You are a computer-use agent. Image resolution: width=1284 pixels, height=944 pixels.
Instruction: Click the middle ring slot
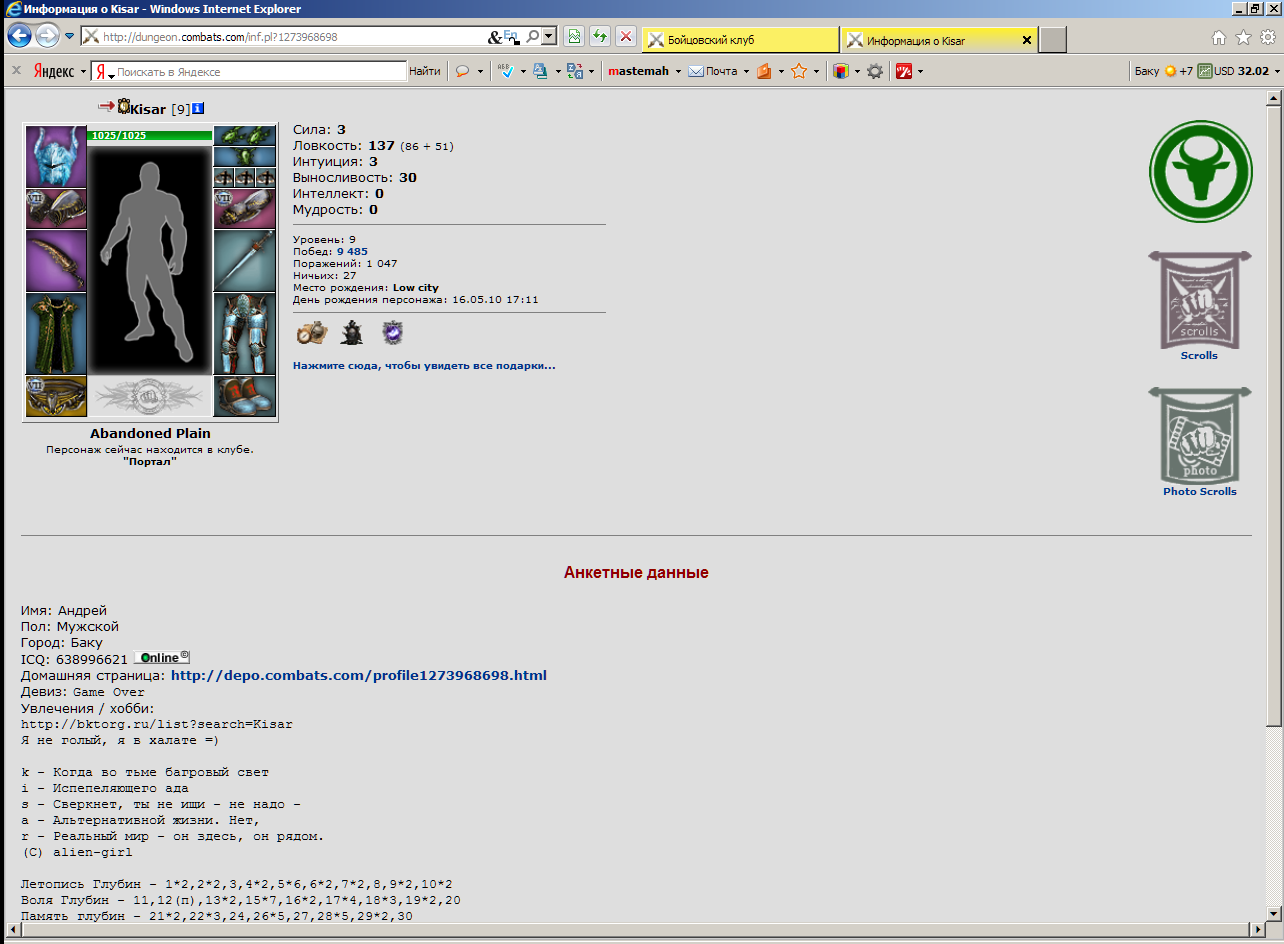244,177
